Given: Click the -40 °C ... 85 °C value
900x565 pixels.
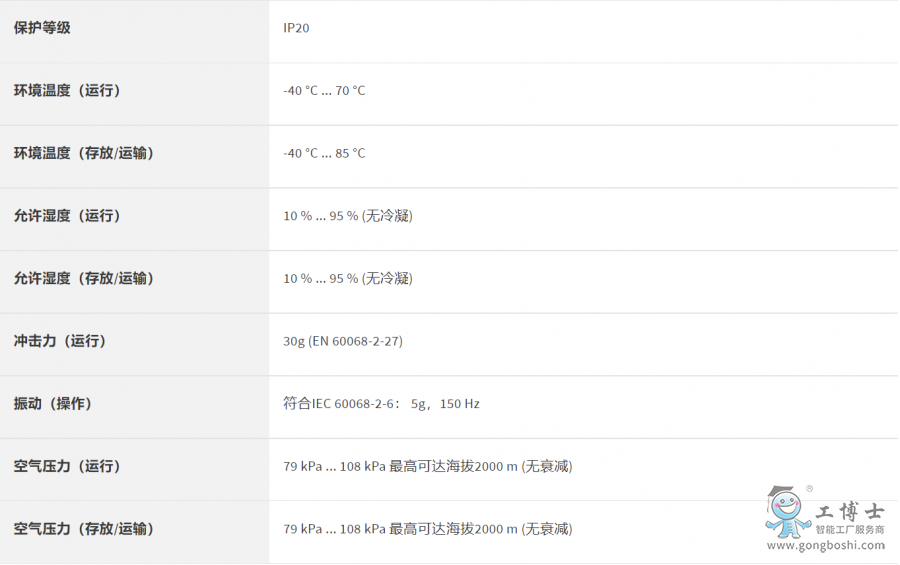Looking at the screenshot, I should 324,153.
